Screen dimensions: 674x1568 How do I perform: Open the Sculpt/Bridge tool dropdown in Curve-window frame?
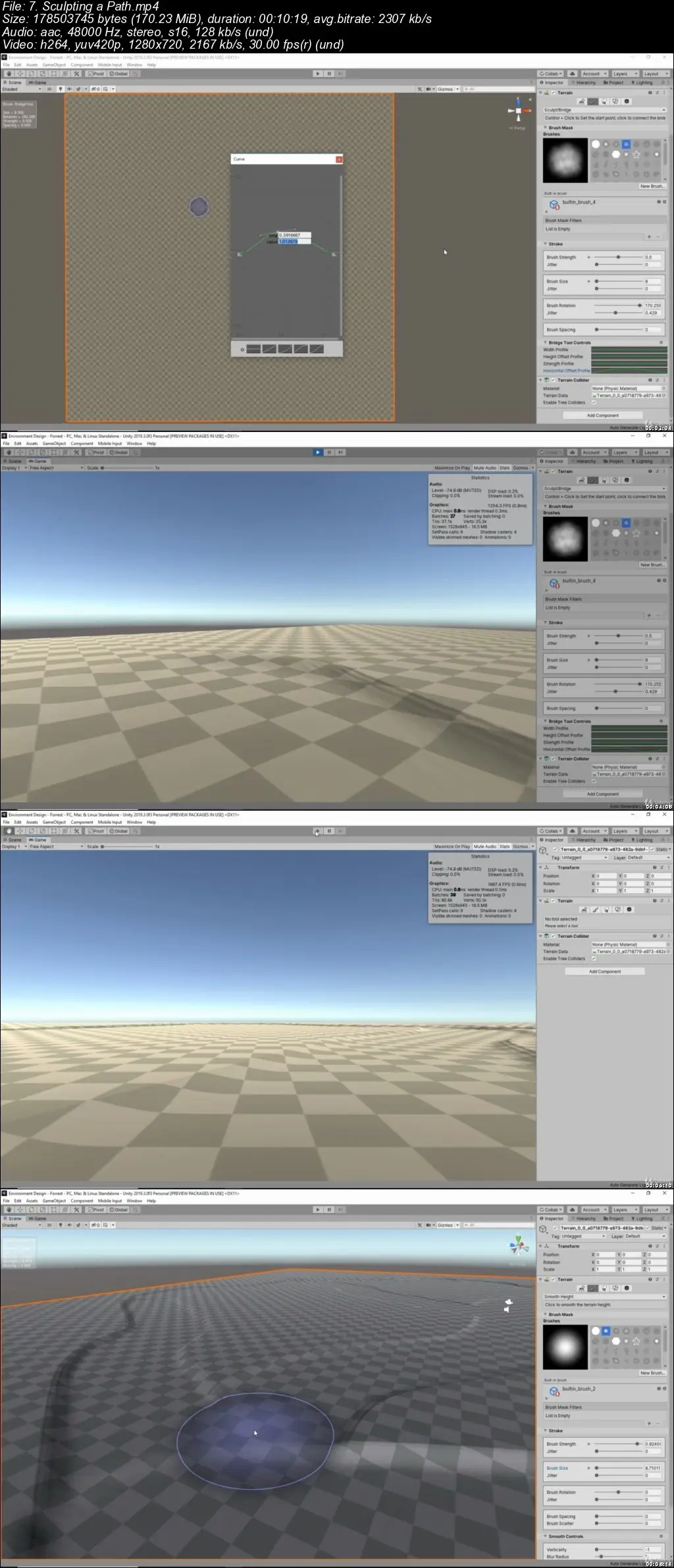604,110
